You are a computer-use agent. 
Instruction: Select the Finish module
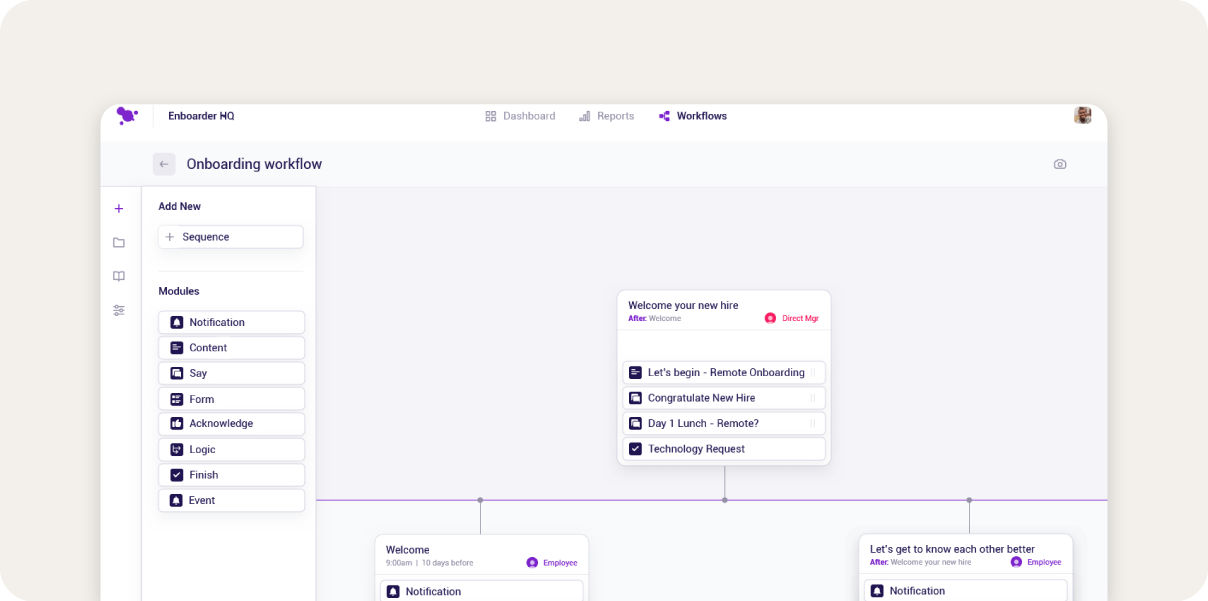[x=231, y=475]
